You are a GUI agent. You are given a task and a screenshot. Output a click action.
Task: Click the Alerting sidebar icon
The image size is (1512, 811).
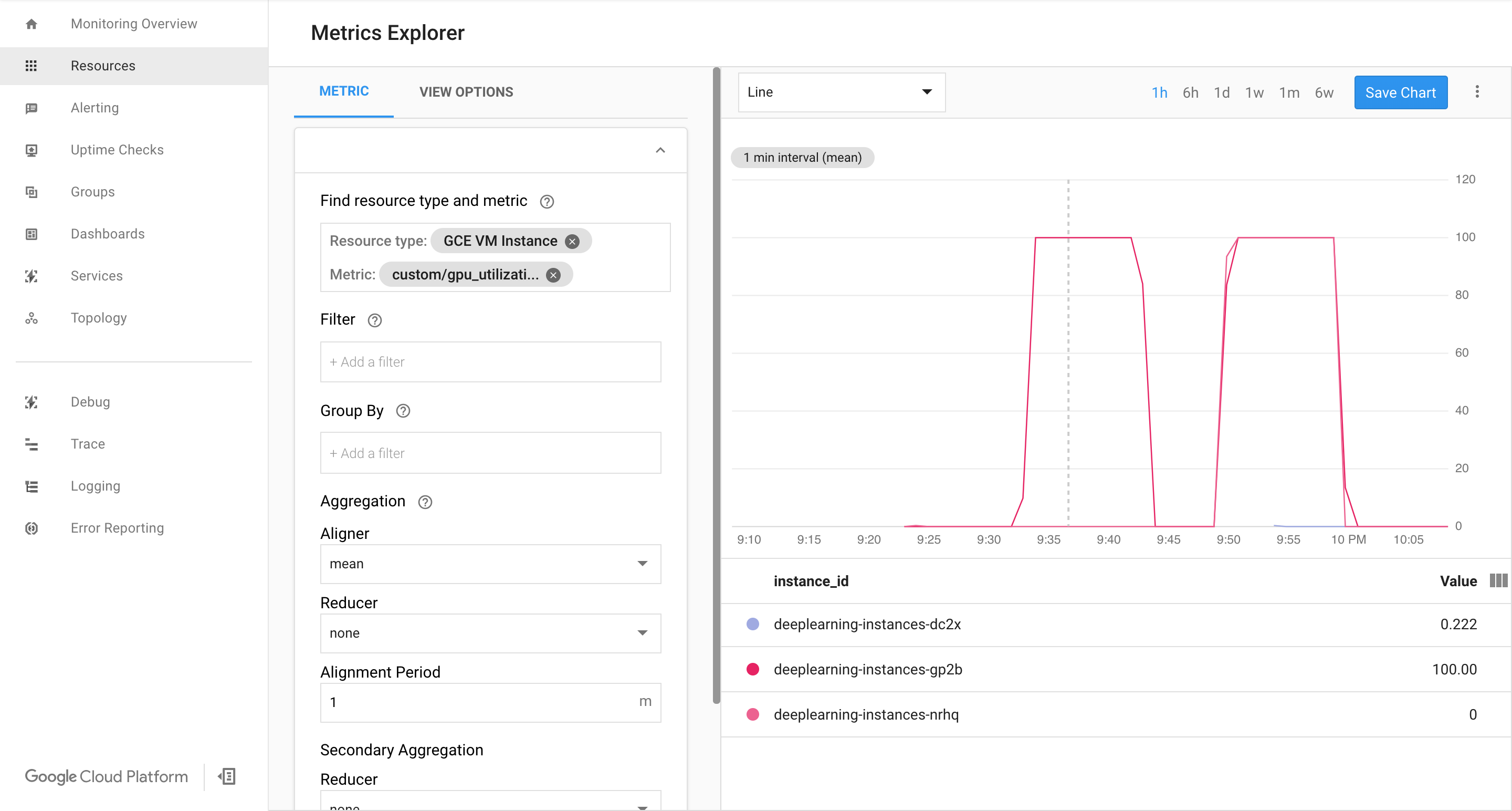coord(31,107)
